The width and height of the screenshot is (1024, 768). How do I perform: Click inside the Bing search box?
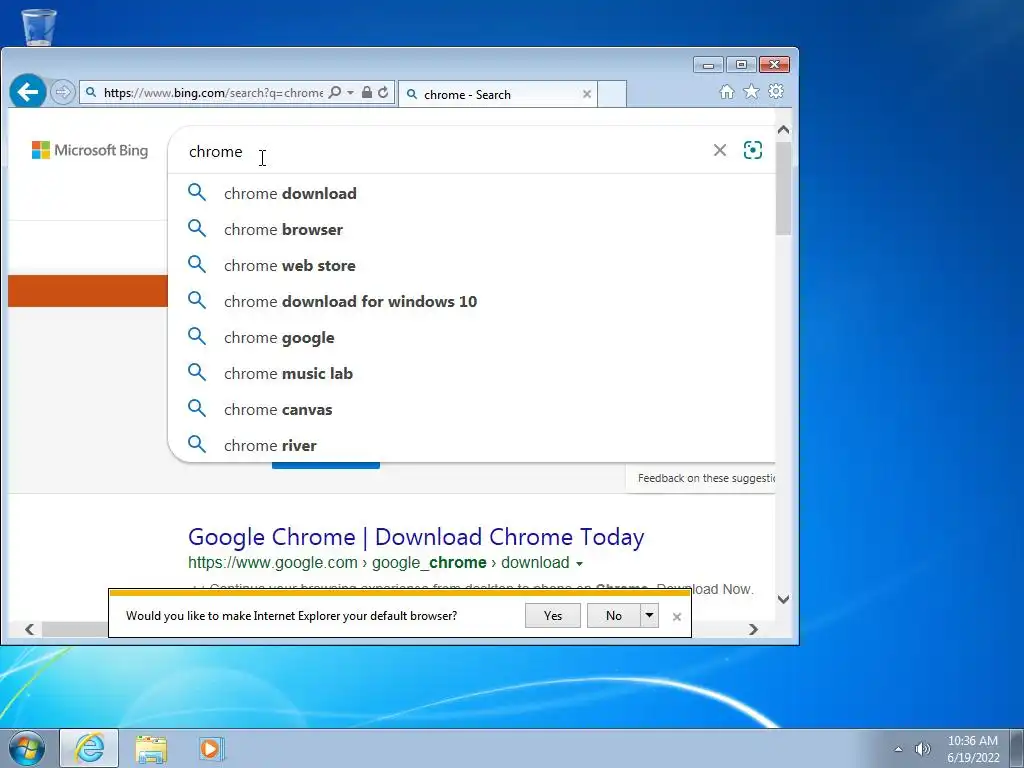(x=444, y=152)
